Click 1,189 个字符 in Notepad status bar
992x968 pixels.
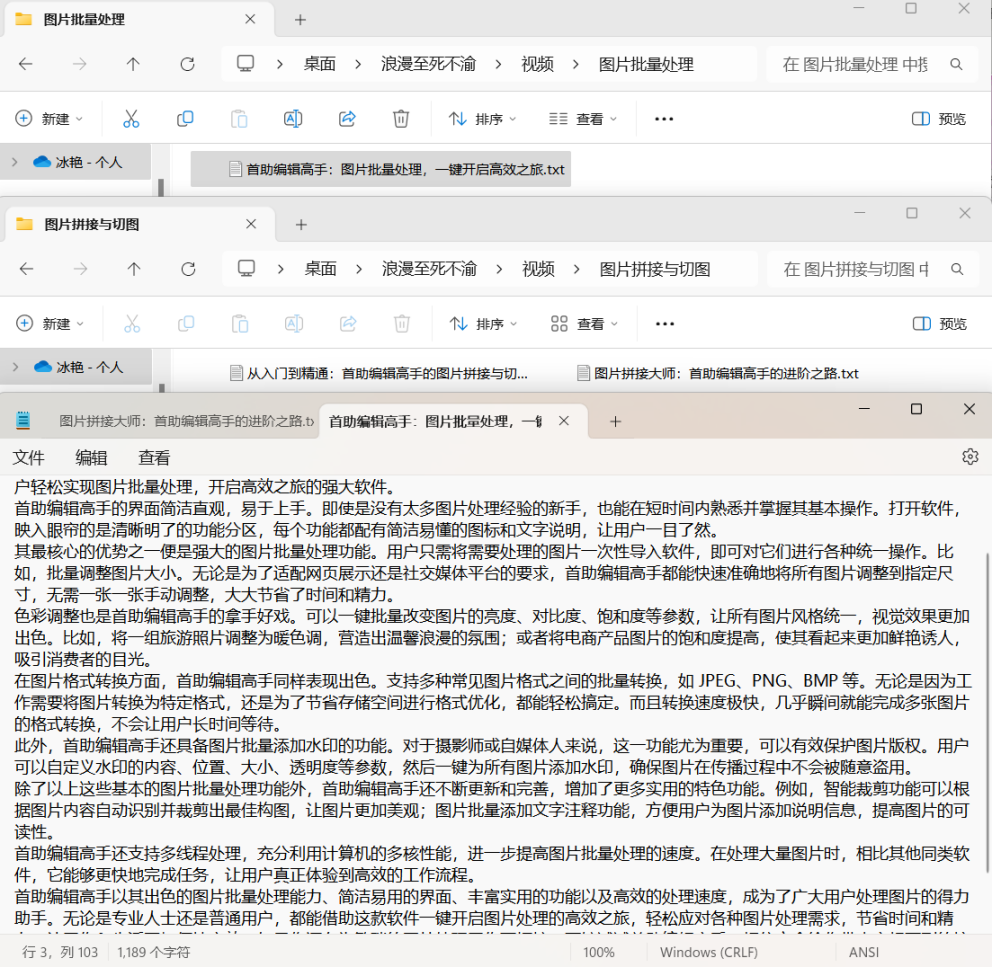(153, 952)
